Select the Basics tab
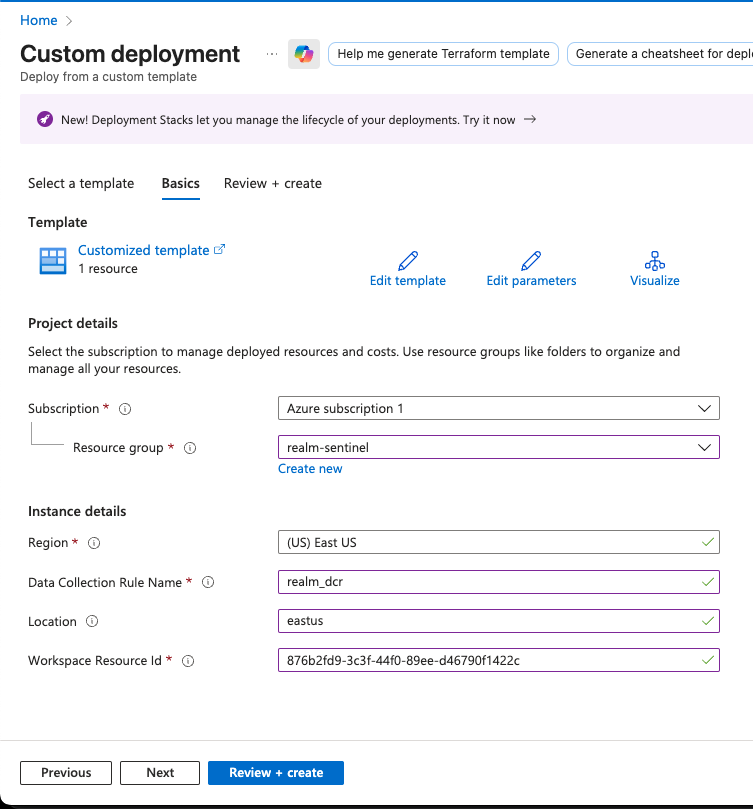The height and width of the screenshot is (809, 753). tap(180, 184)
